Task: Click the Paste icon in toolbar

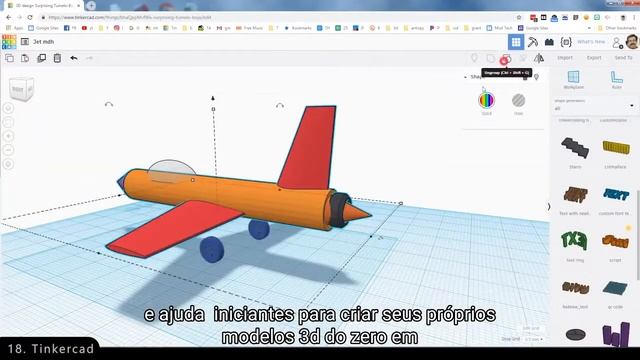Action: [x=25, y=58]
